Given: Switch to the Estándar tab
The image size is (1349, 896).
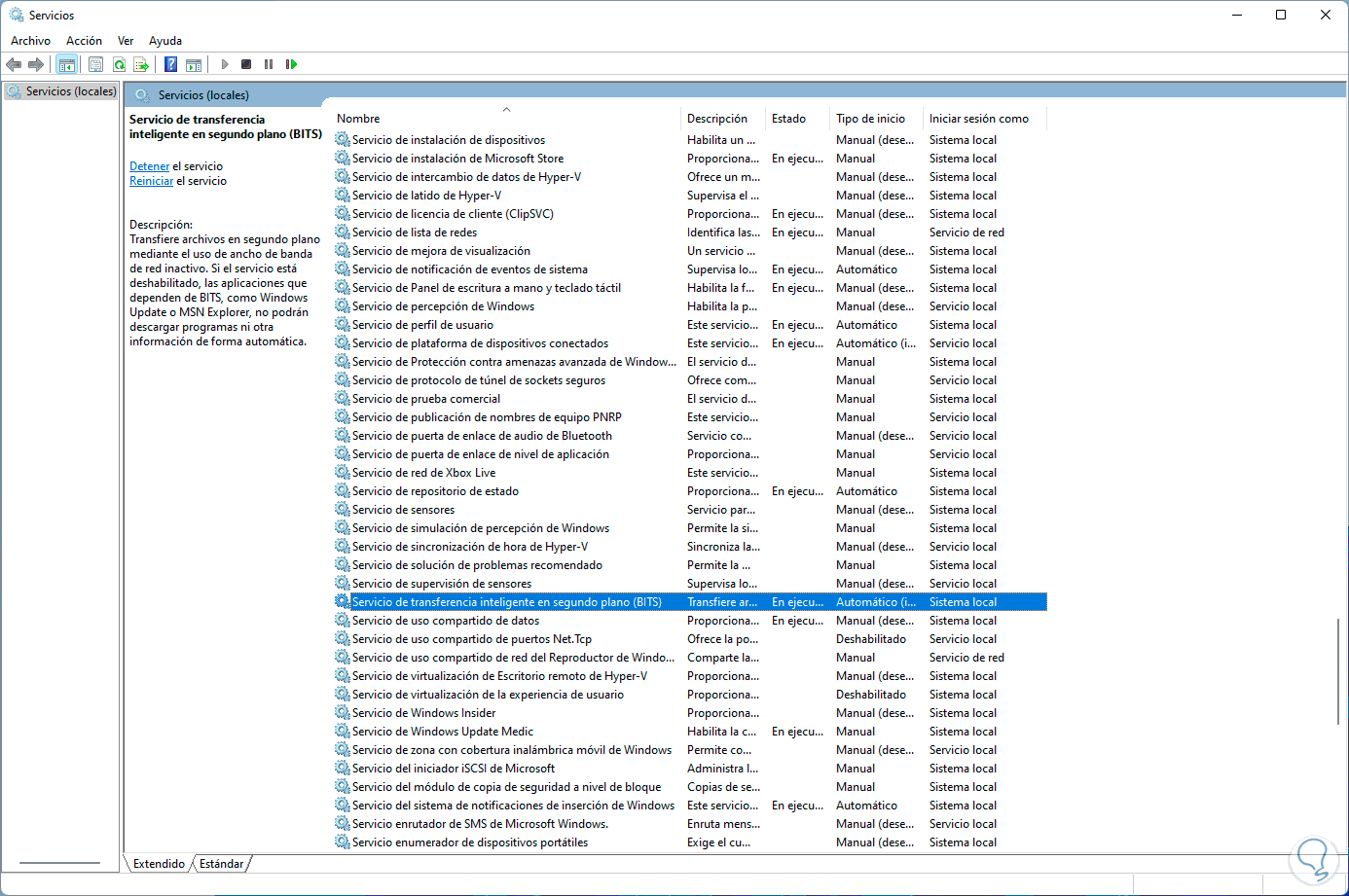Looking at the screenshot, I should [x=222, y=864].
